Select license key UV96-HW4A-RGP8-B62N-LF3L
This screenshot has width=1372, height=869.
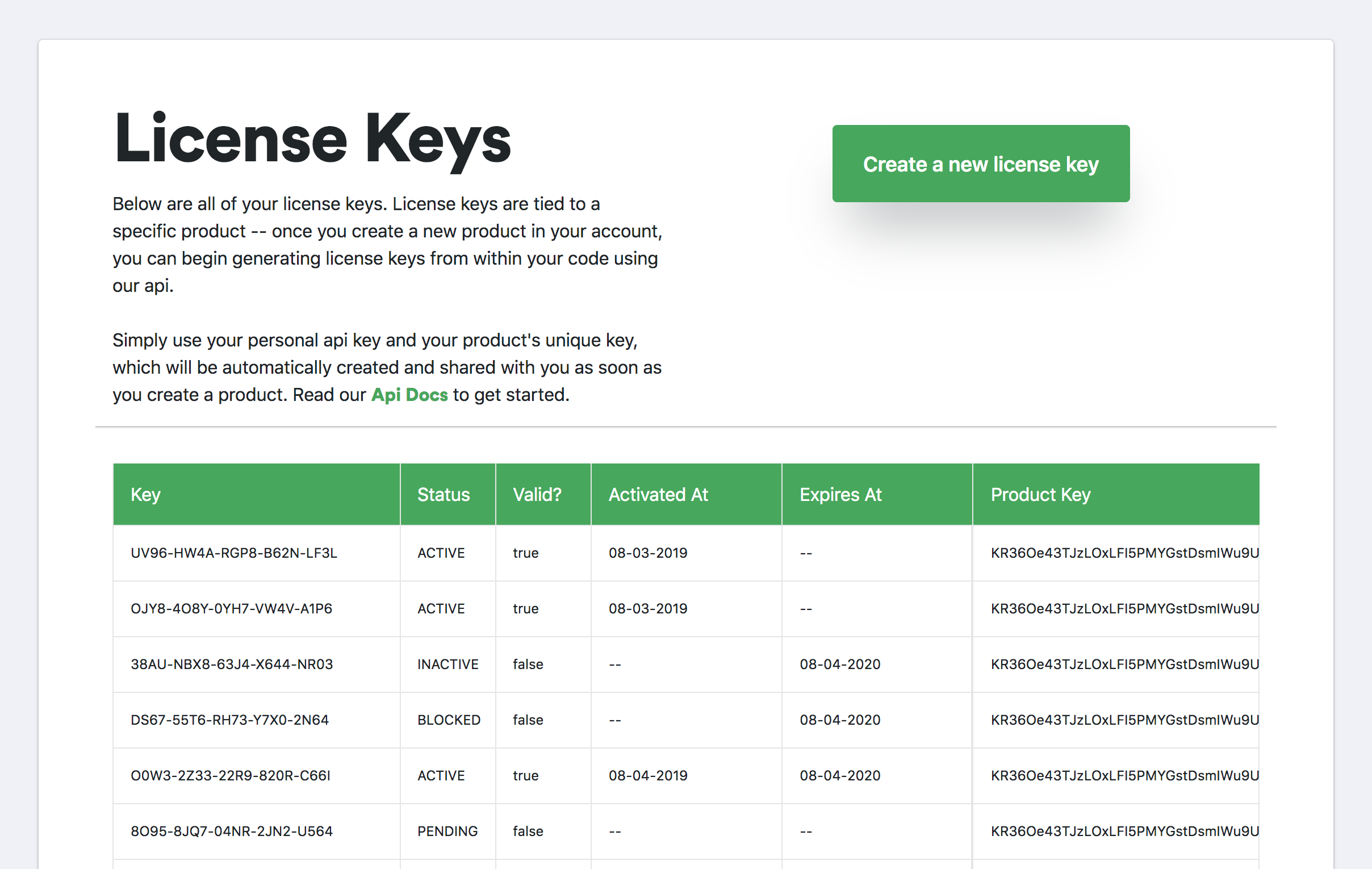coord(233,552)
